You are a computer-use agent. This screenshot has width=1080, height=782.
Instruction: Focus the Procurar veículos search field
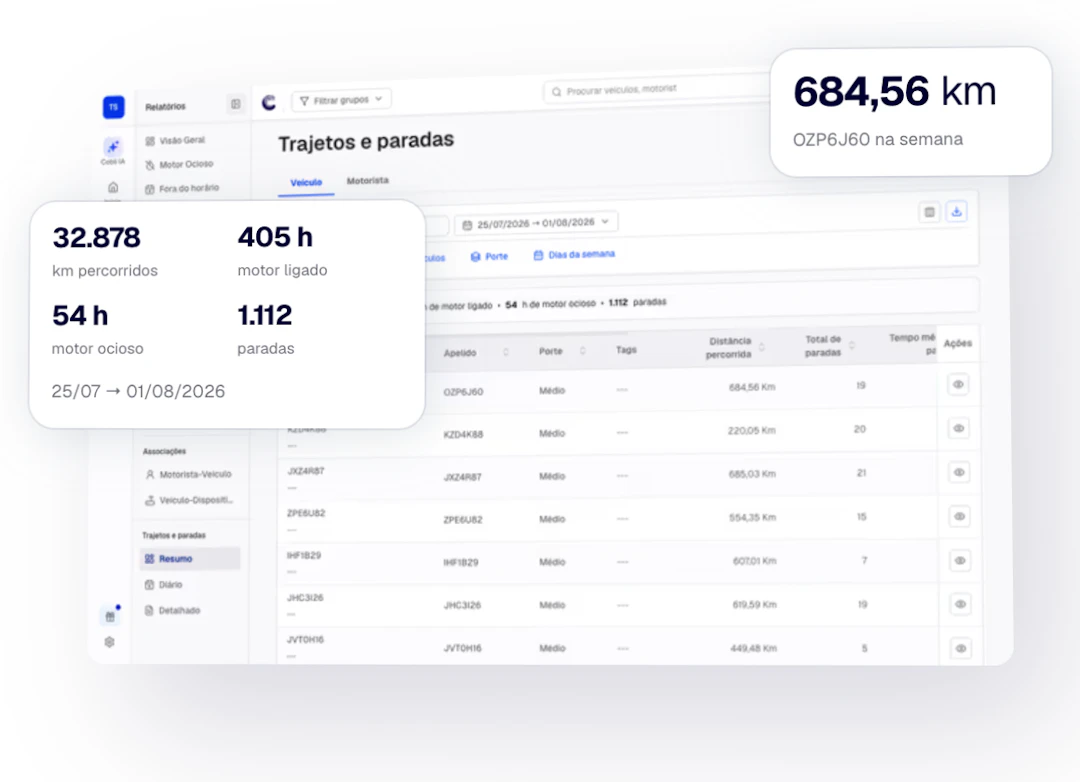tap(654, 90)
